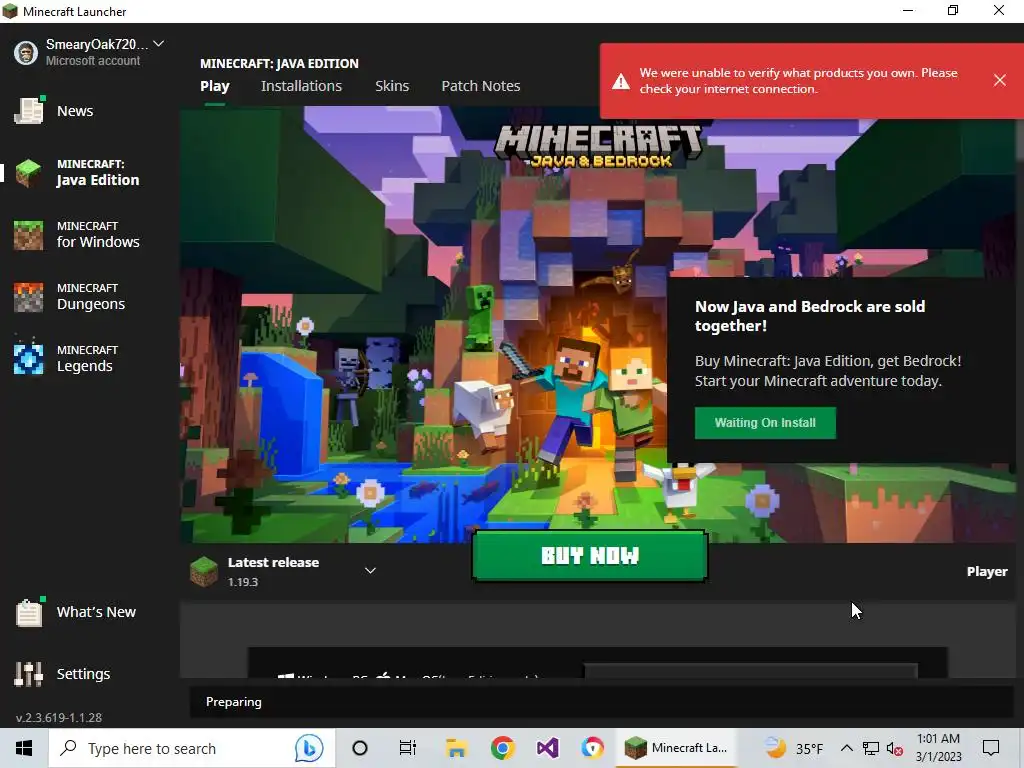The width and height of the screenshot is (1024, 768).
Task: Dismiss the red error notification
Action: pos(999,80)
